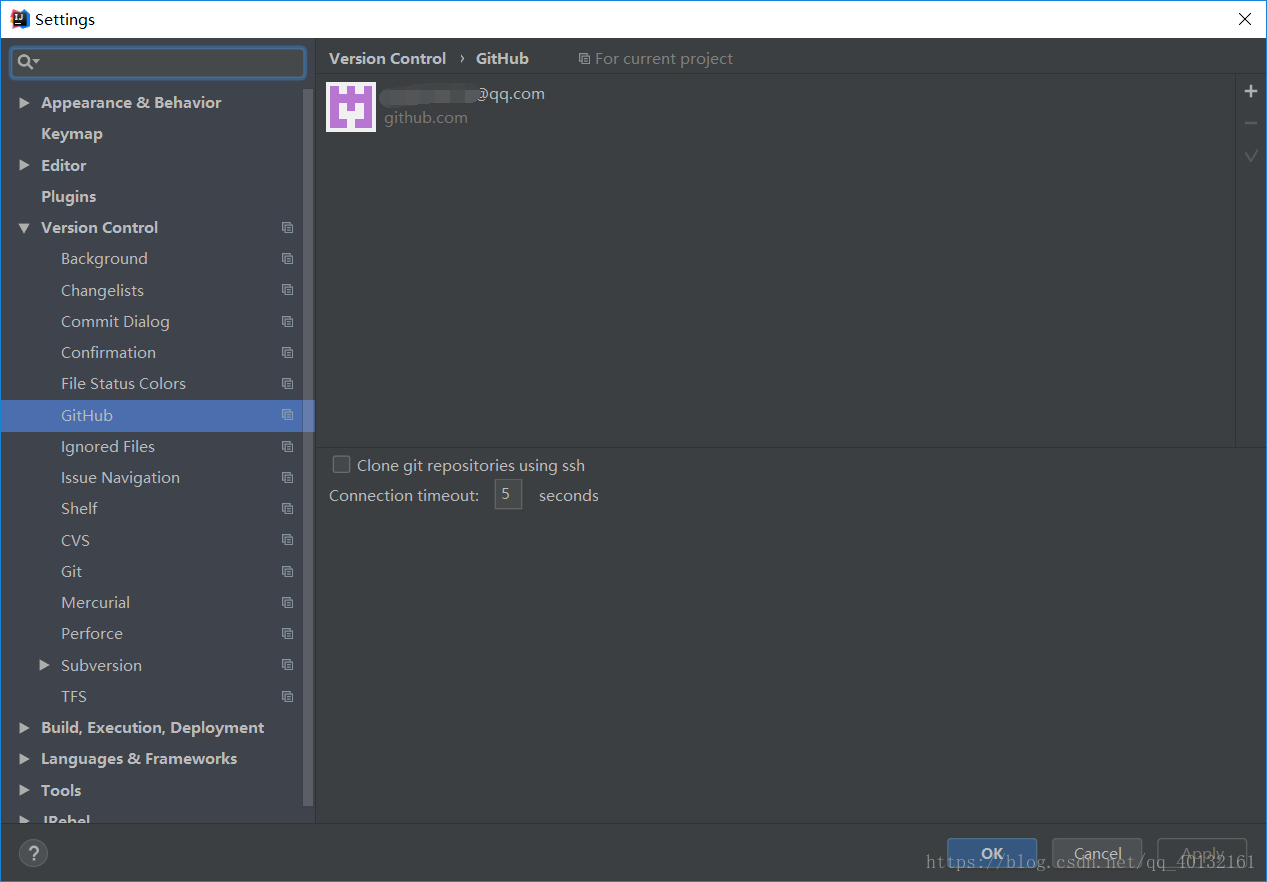Click the remove account minus icon
Screen dimensions: 1267x882
[x=1250, y=124]
